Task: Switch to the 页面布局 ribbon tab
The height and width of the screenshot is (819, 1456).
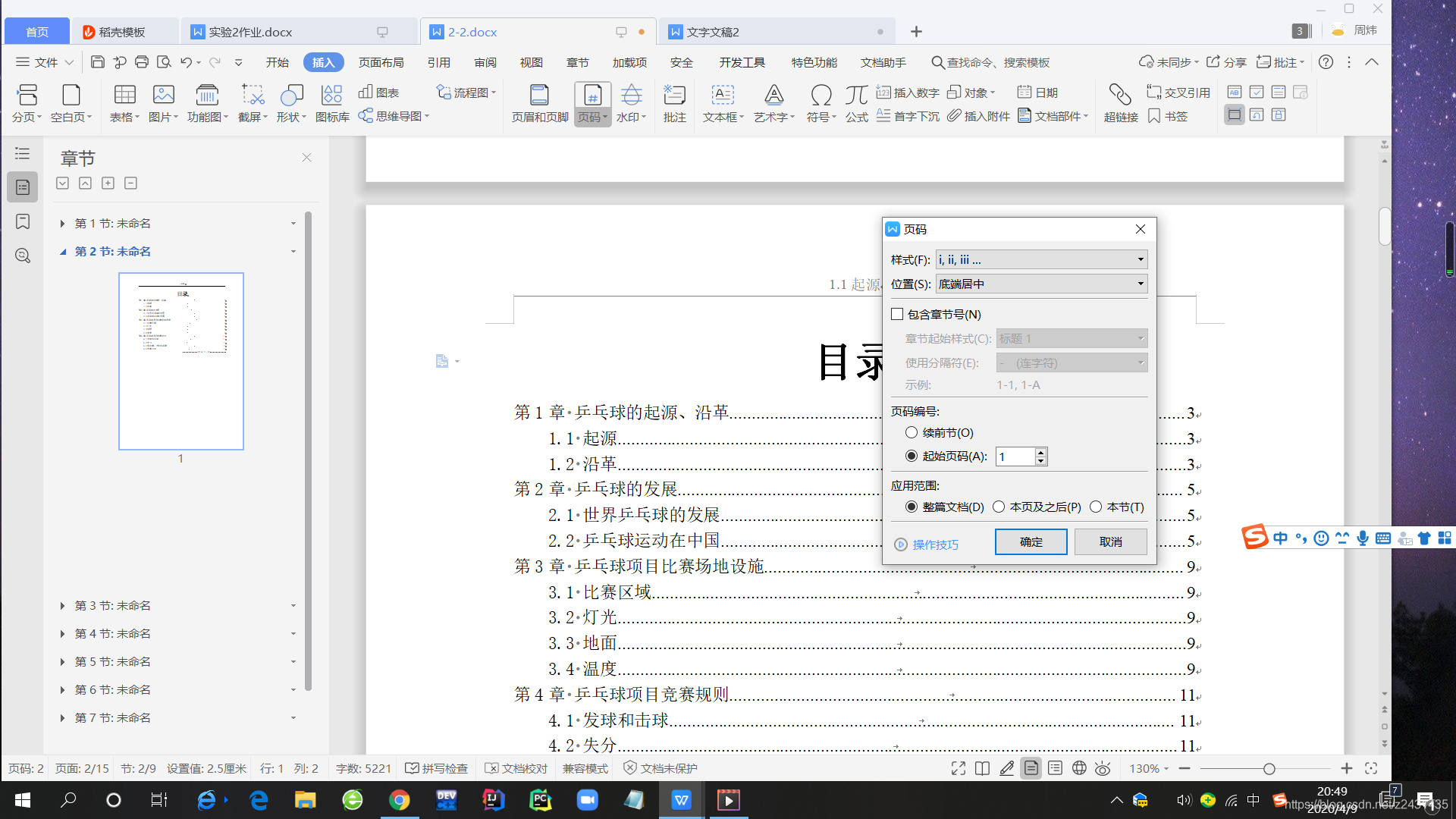Action: coord(381,62)
